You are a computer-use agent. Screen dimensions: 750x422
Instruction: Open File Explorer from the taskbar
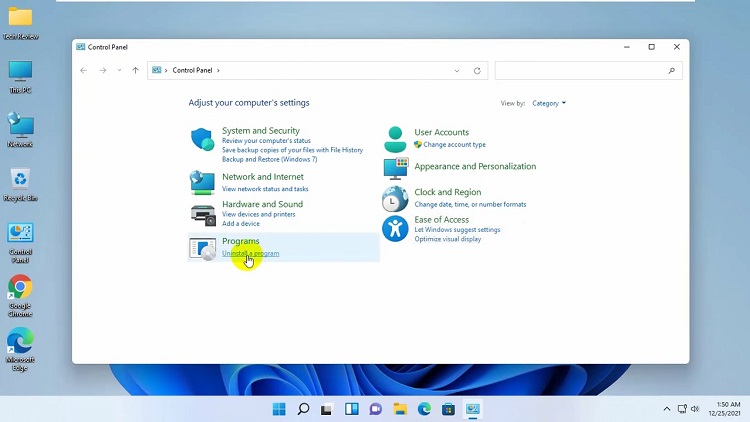click(400, 409)
